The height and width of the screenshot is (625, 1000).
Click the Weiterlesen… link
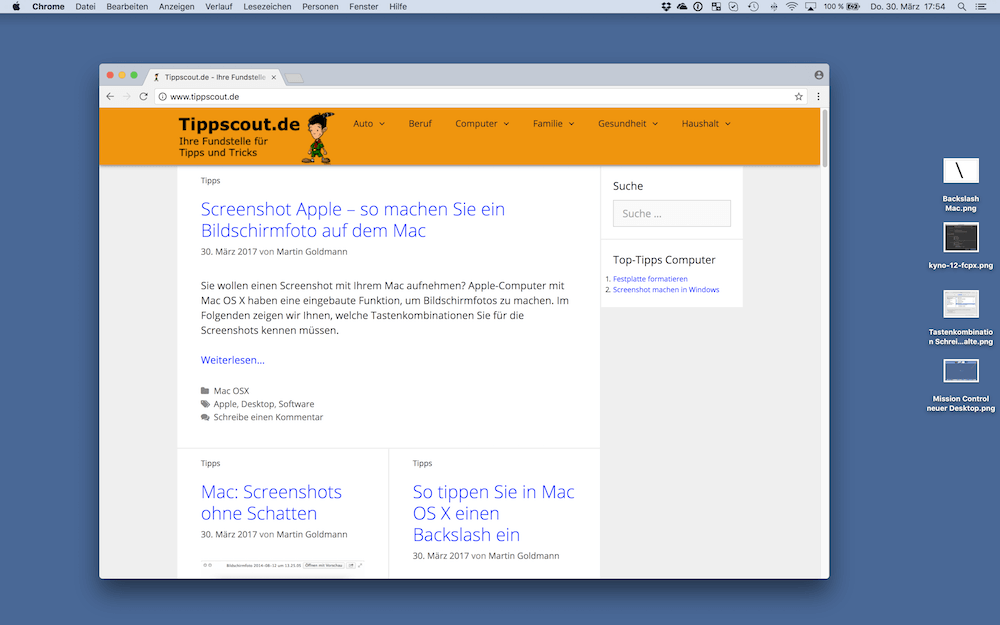pos(233,360)
